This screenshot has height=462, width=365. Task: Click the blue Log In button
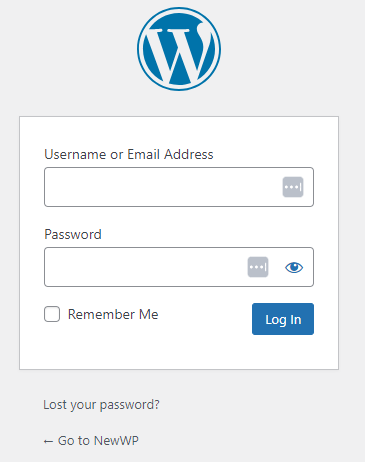coord(283,319)
